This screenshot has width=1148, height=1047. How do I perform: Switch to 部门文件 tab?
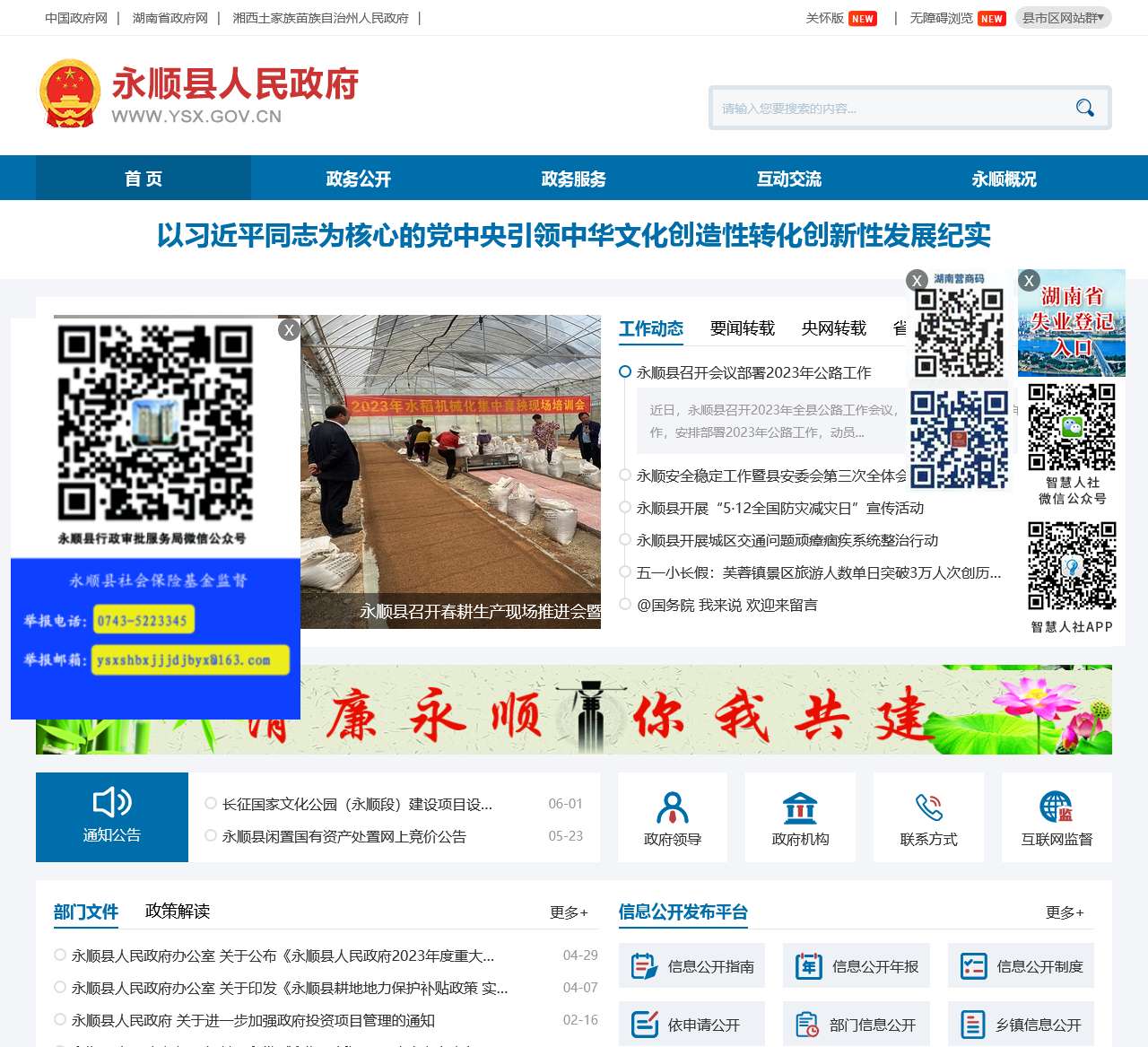(x=86, y=912)
